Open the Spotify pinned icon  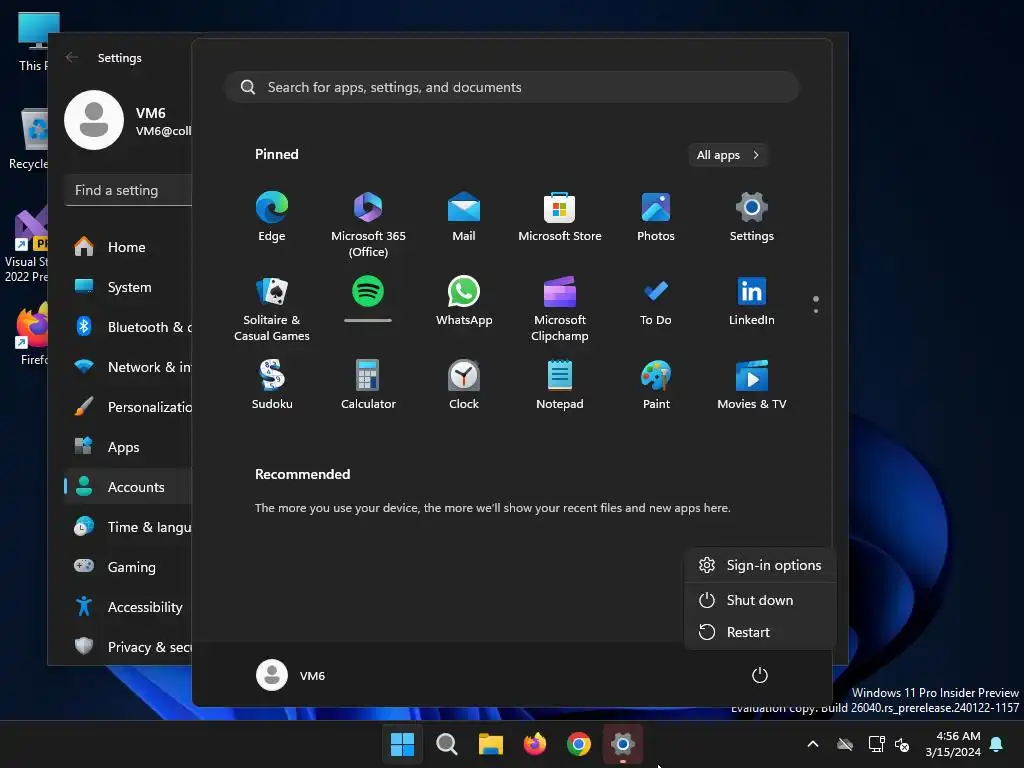(368, 291)
